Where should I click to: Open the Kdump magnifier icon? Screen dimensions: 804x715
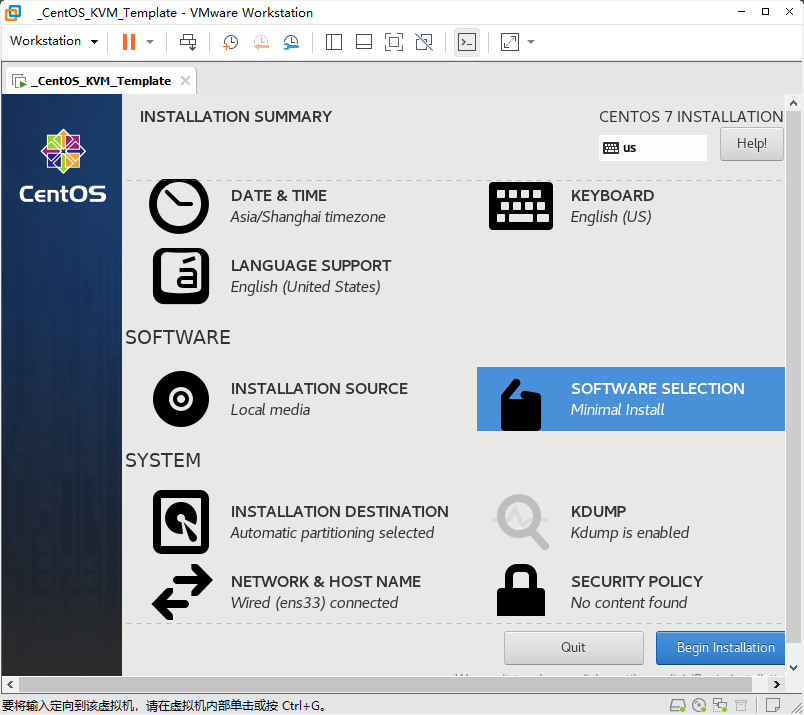pos(522,522)
